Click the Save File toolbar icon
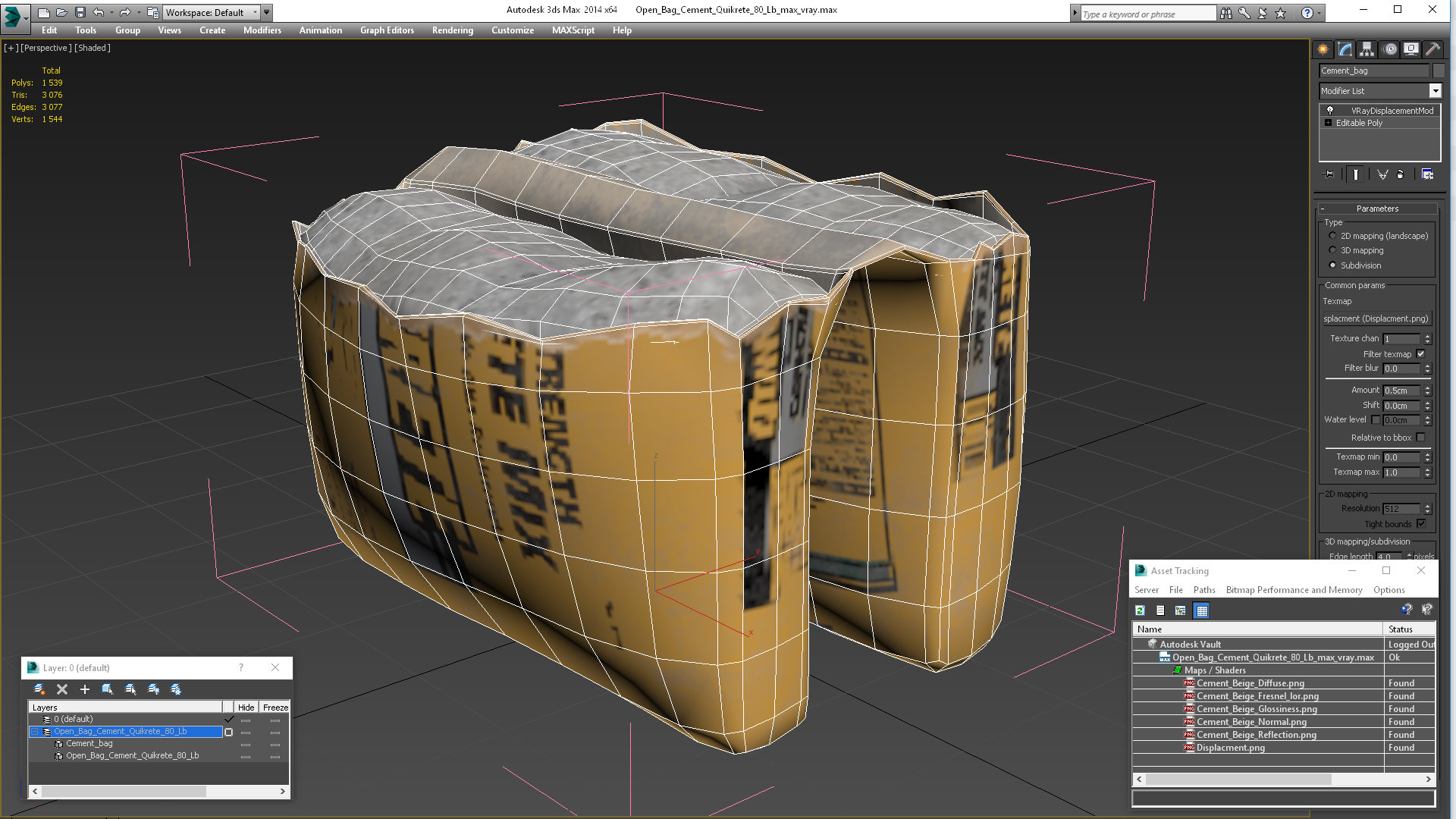 coord(80,12)
